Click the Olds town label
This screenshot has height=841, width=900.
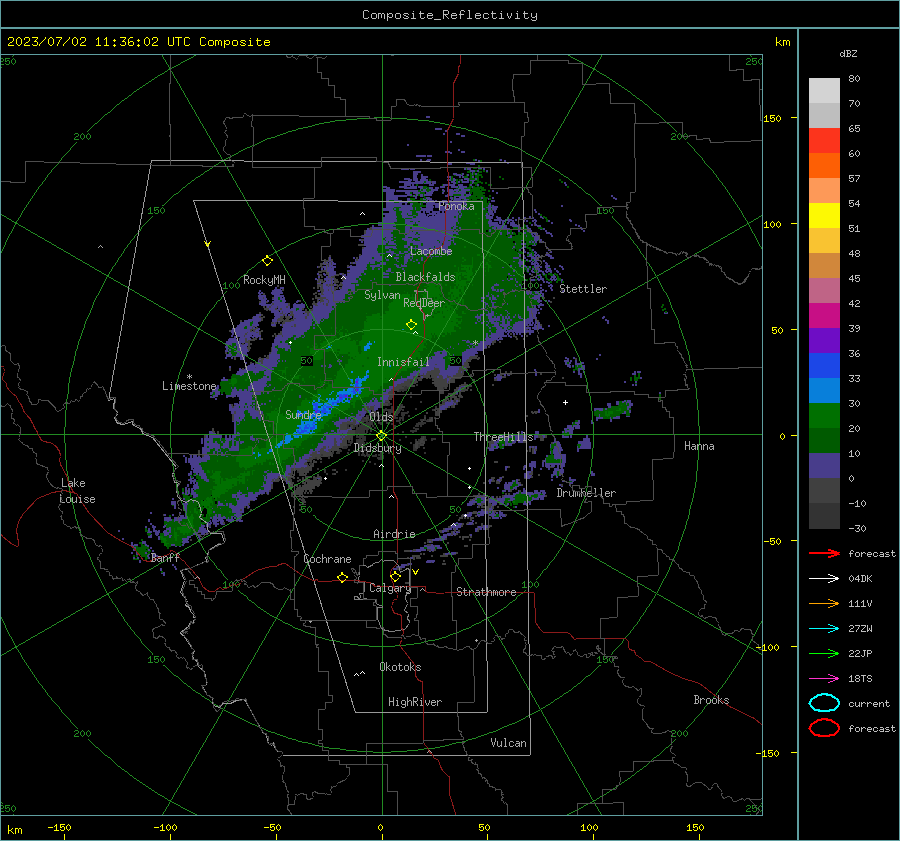coord(381,416)
